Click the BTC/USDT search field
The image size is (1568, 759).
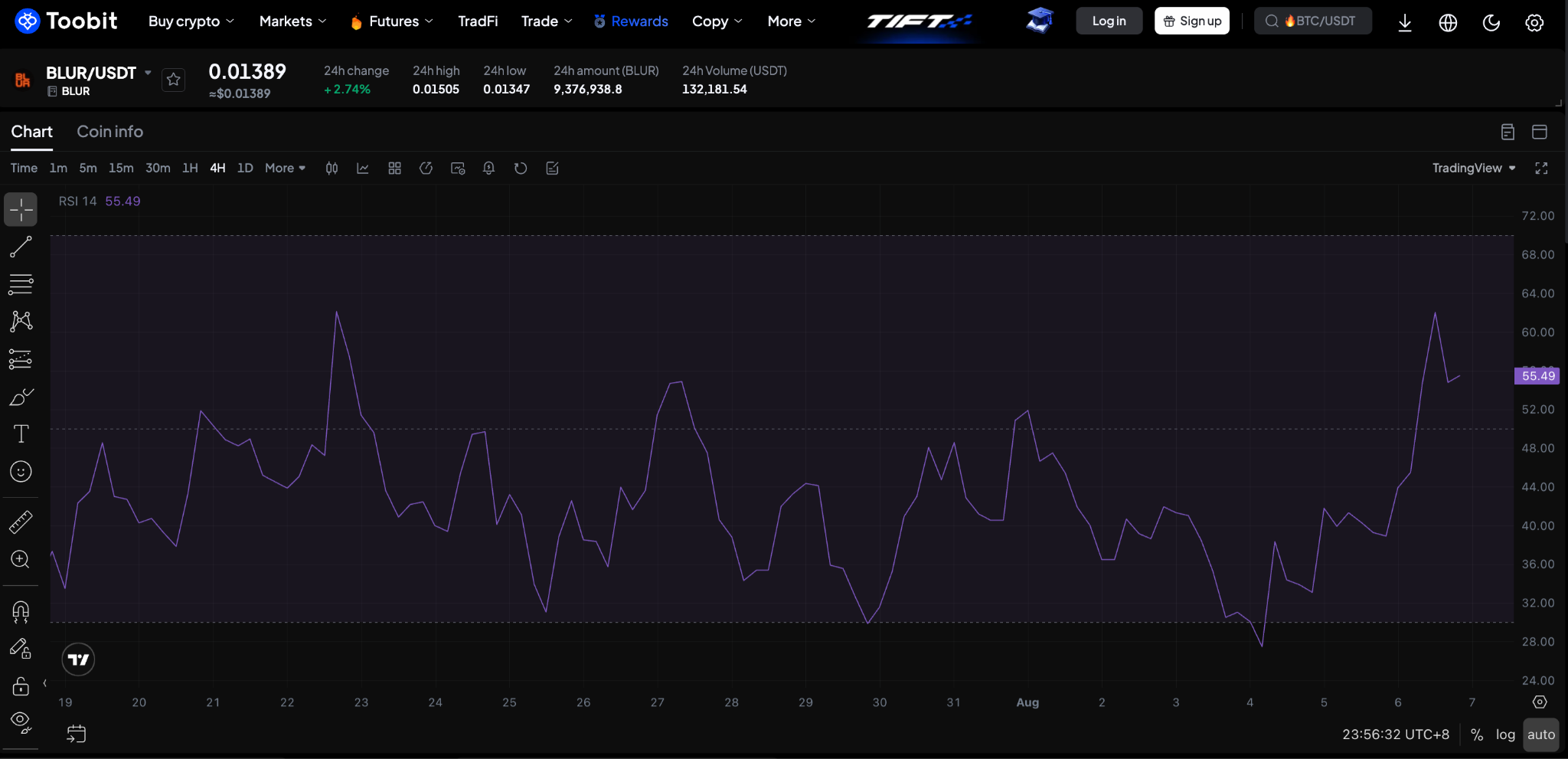1313,21
